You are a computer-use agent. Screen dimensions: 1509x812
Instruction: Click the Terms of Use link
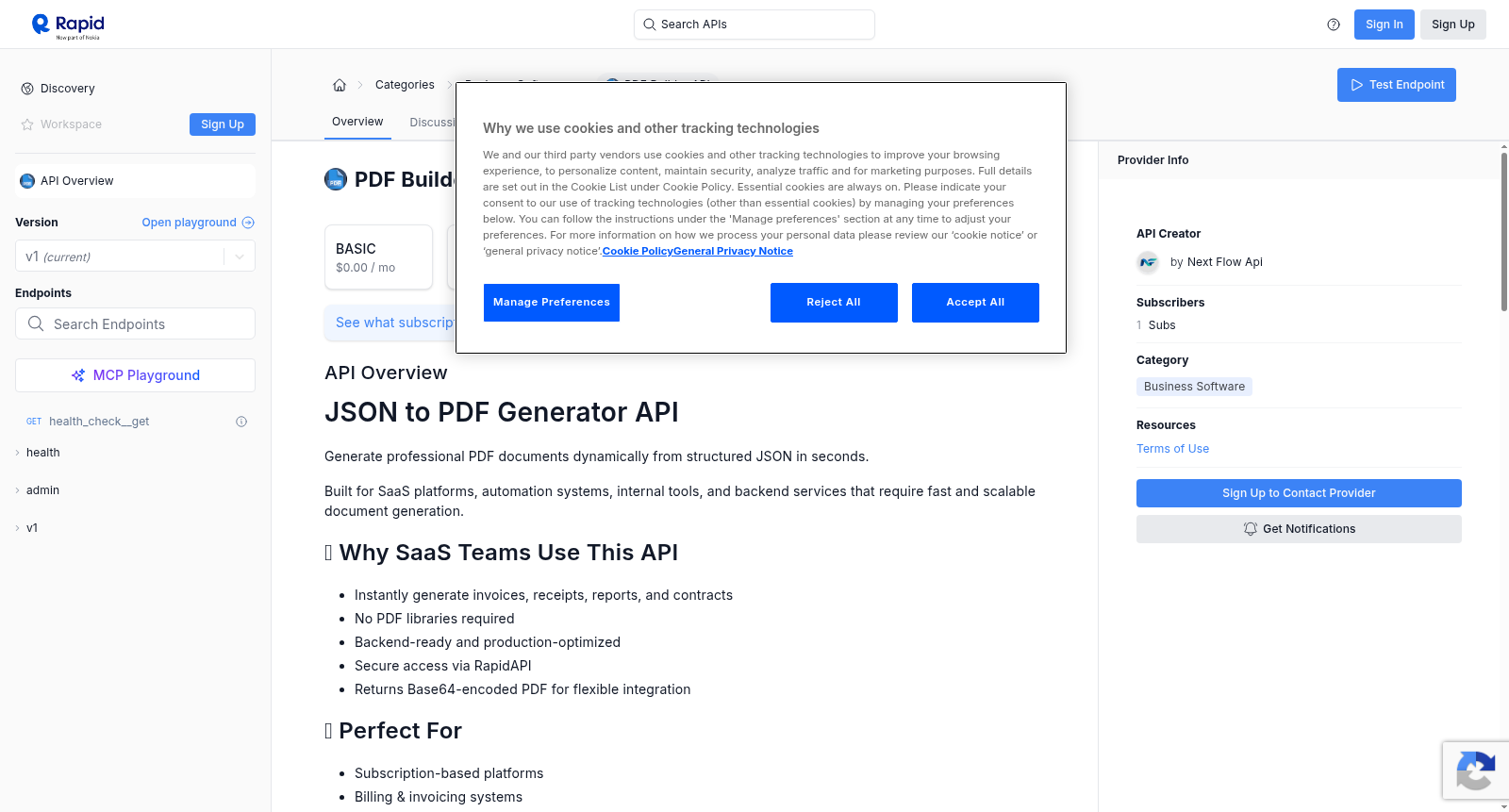(1172, 449)
